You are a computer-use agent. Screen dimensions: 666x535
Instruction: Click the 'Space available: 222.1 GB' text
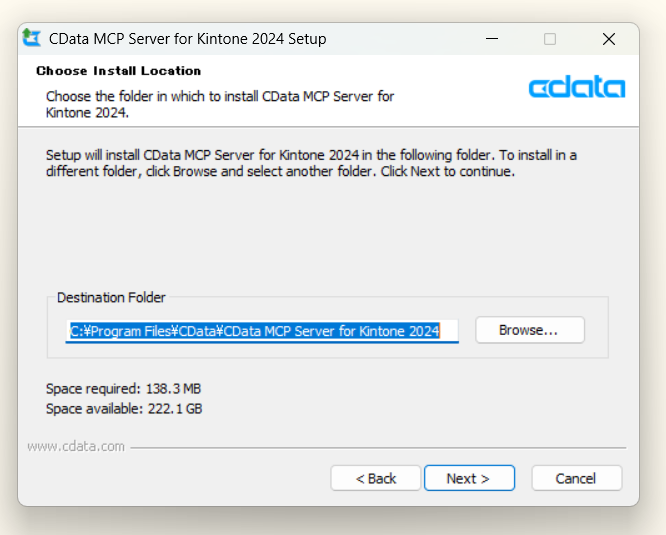(x=124, y=408)
